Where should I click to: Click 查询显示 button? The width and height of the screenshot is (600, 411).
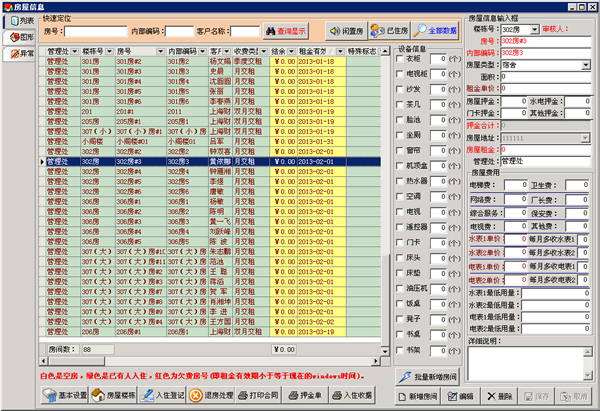[286, 31]
